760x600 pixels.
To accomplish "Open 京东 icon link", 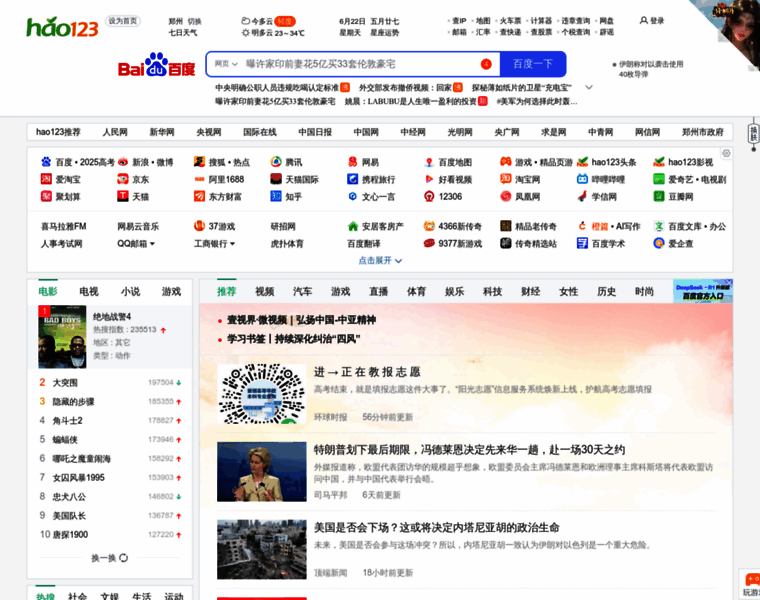I will pos(123,179).
